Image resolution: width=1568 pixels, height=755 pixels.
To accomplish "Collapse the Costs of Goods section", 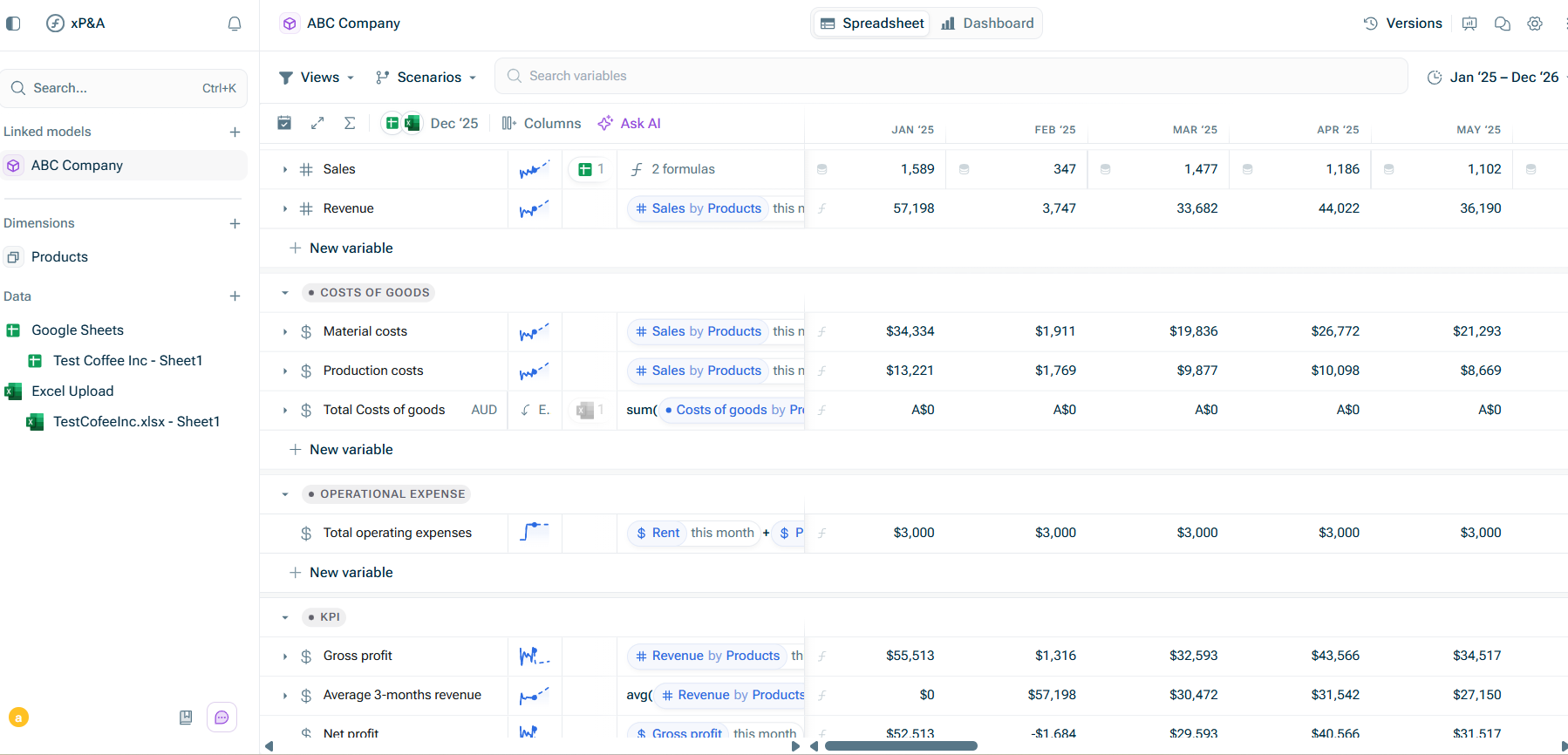I will point(285,293).
